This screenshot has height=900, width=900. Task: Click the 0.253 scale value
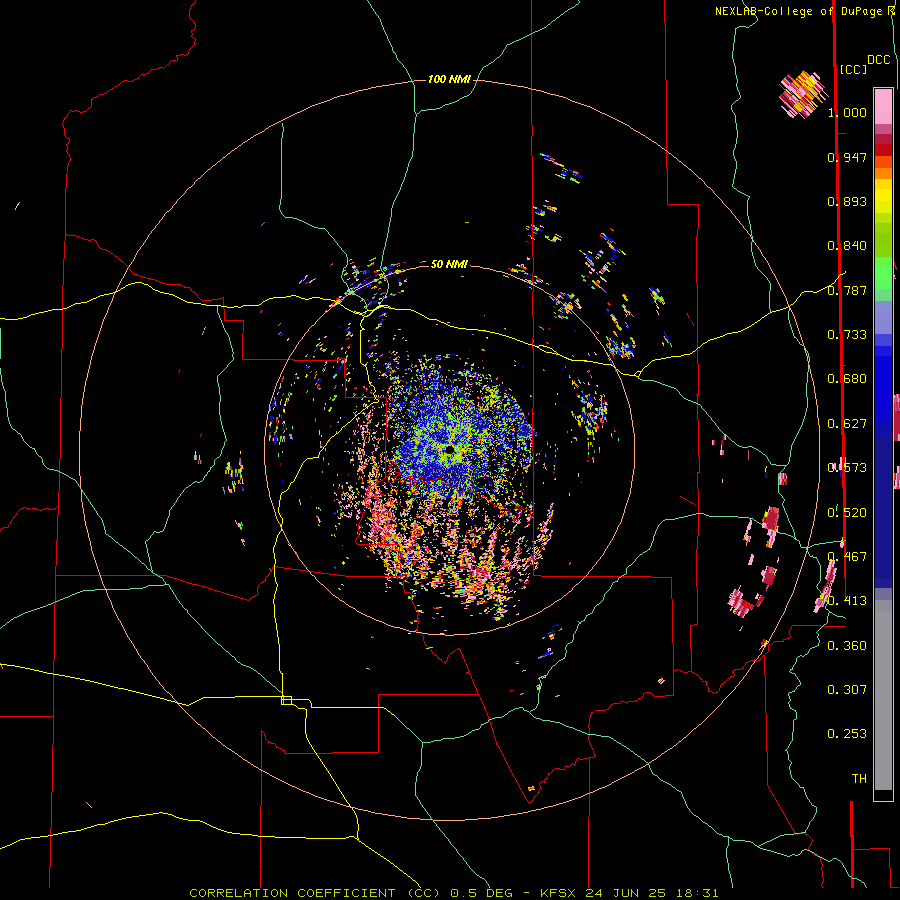(x=847, y=734)
